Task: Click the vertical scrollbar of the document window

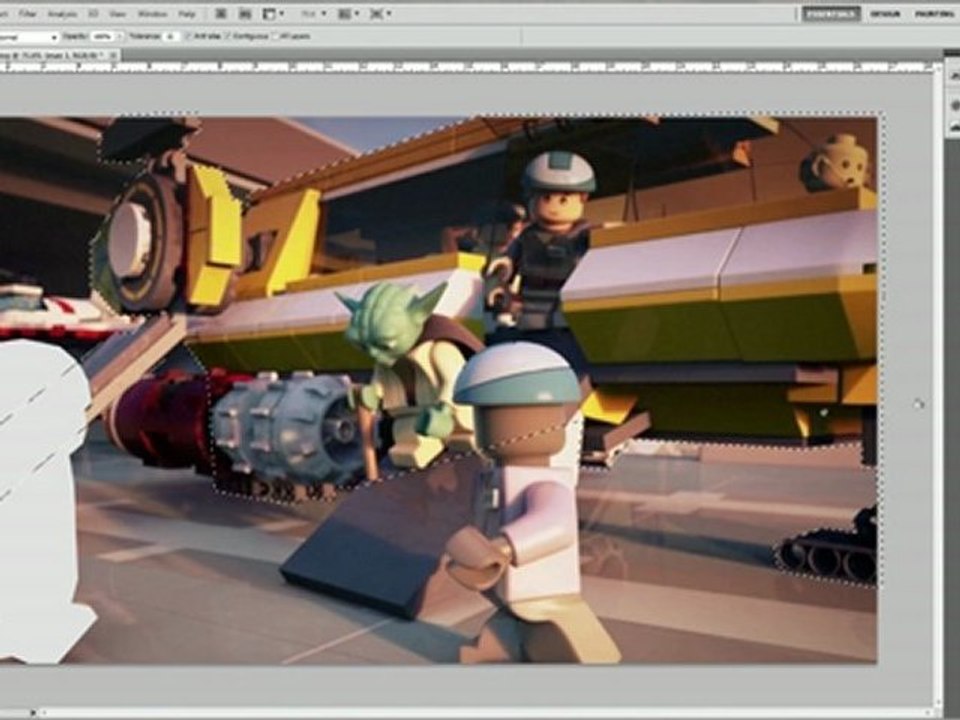Action: coord(939,386)
